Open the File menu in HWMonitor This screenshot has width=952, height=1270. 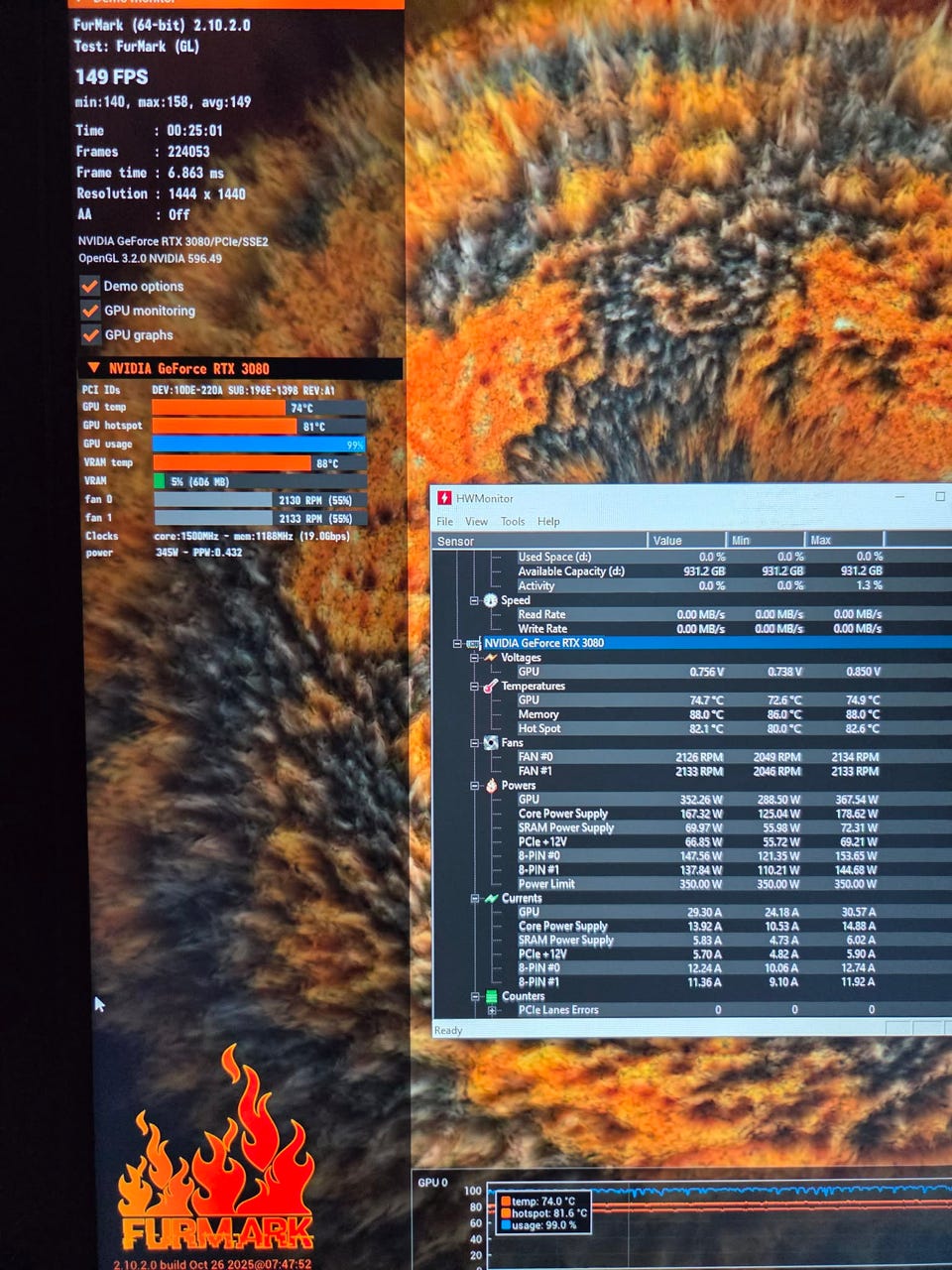point(445,521)
